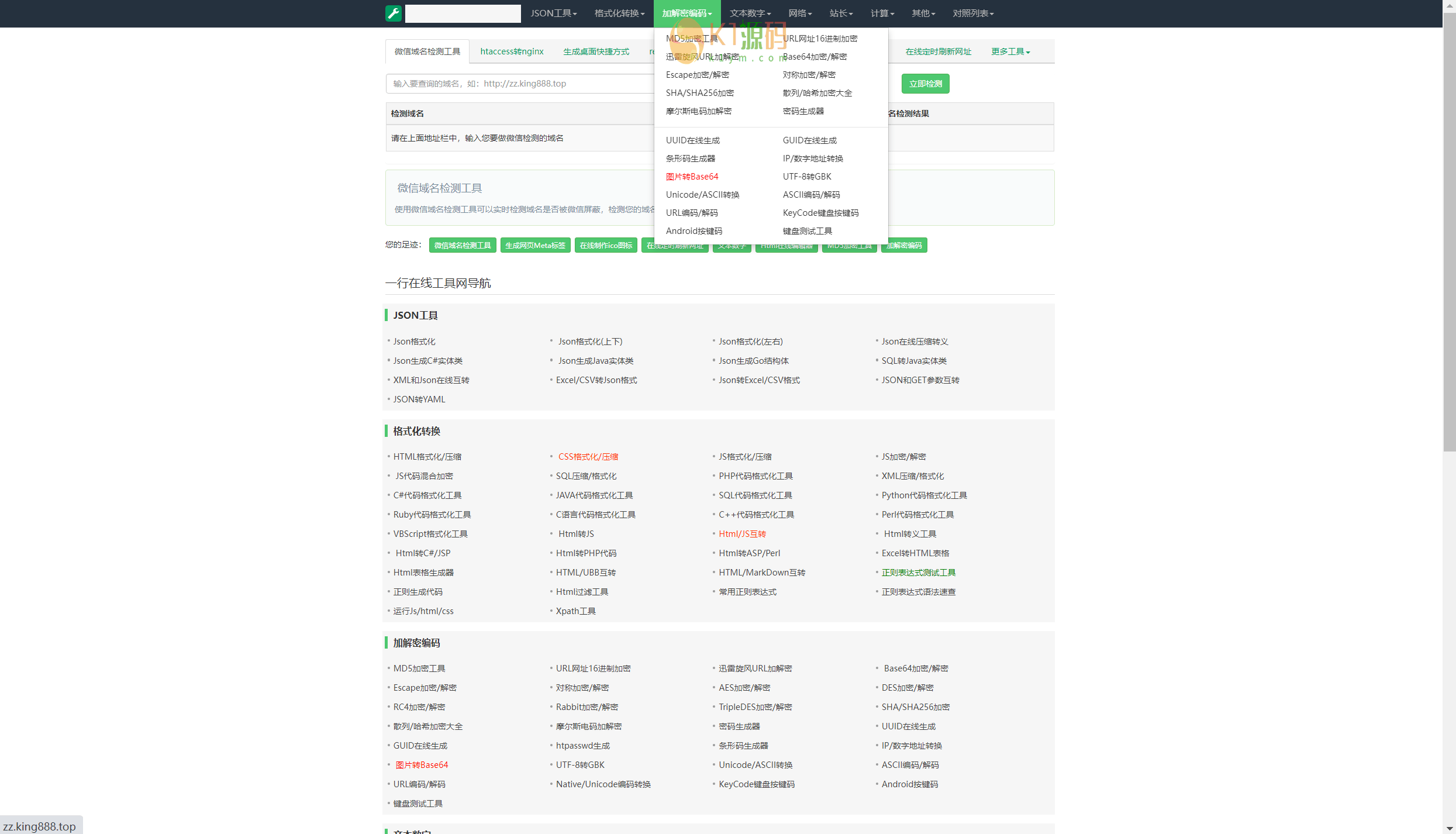
Task: Select 密码生成器 menu entry
Action: coord(803,111)
